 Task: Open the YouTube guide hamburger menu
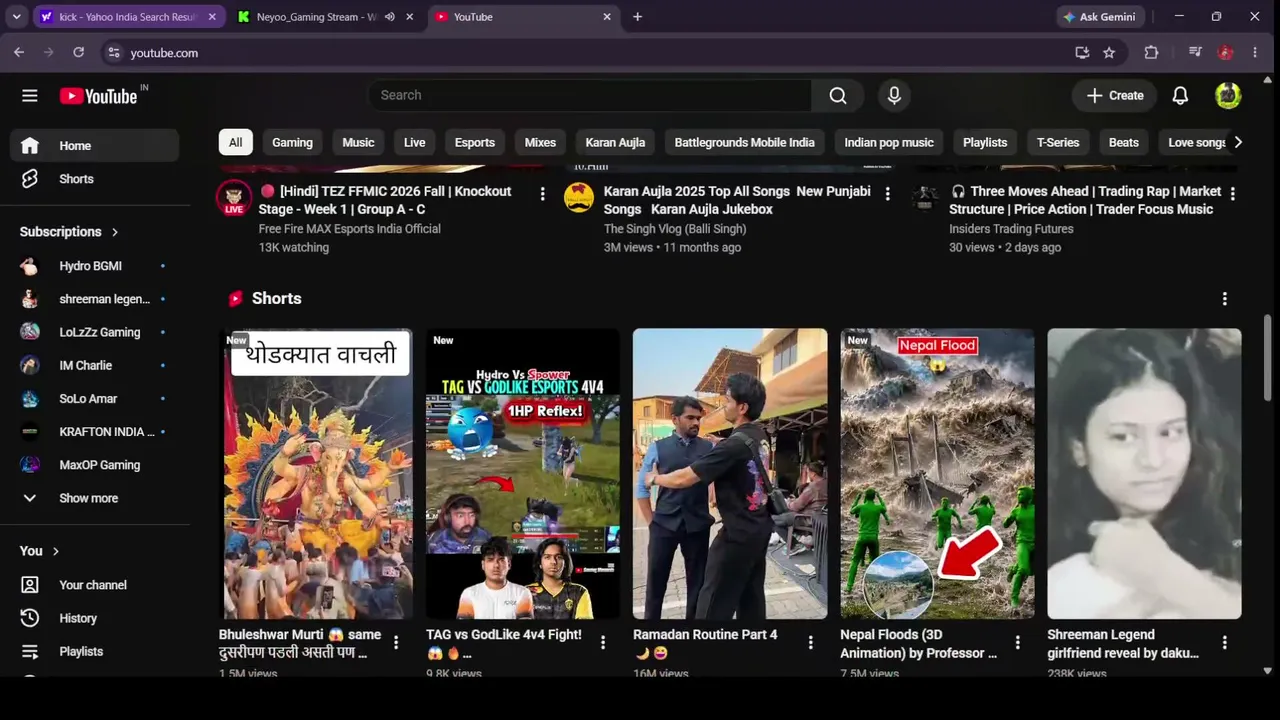point(30,95)
